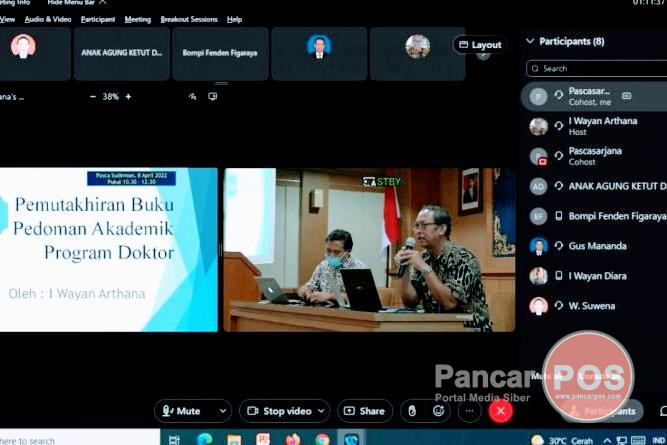
Task: Collapse the Participants panel chevron
Action: 529,41
